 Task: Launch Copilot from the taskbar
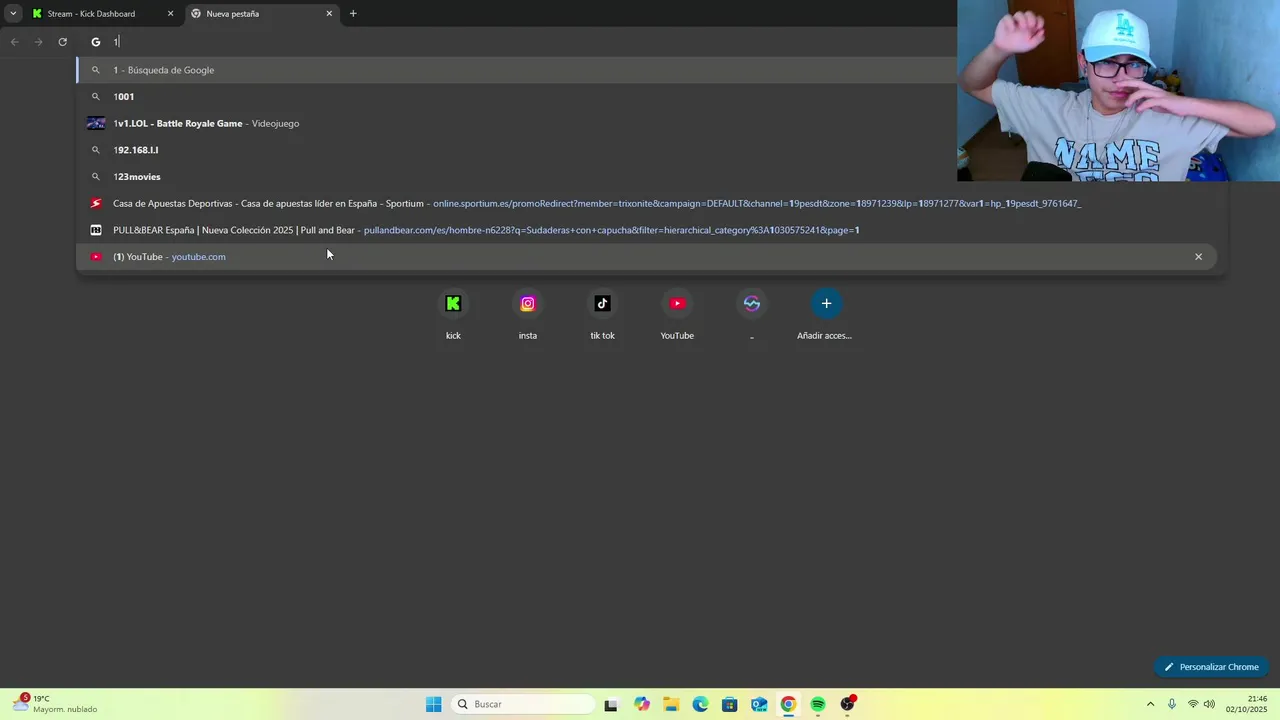(642, 704)
